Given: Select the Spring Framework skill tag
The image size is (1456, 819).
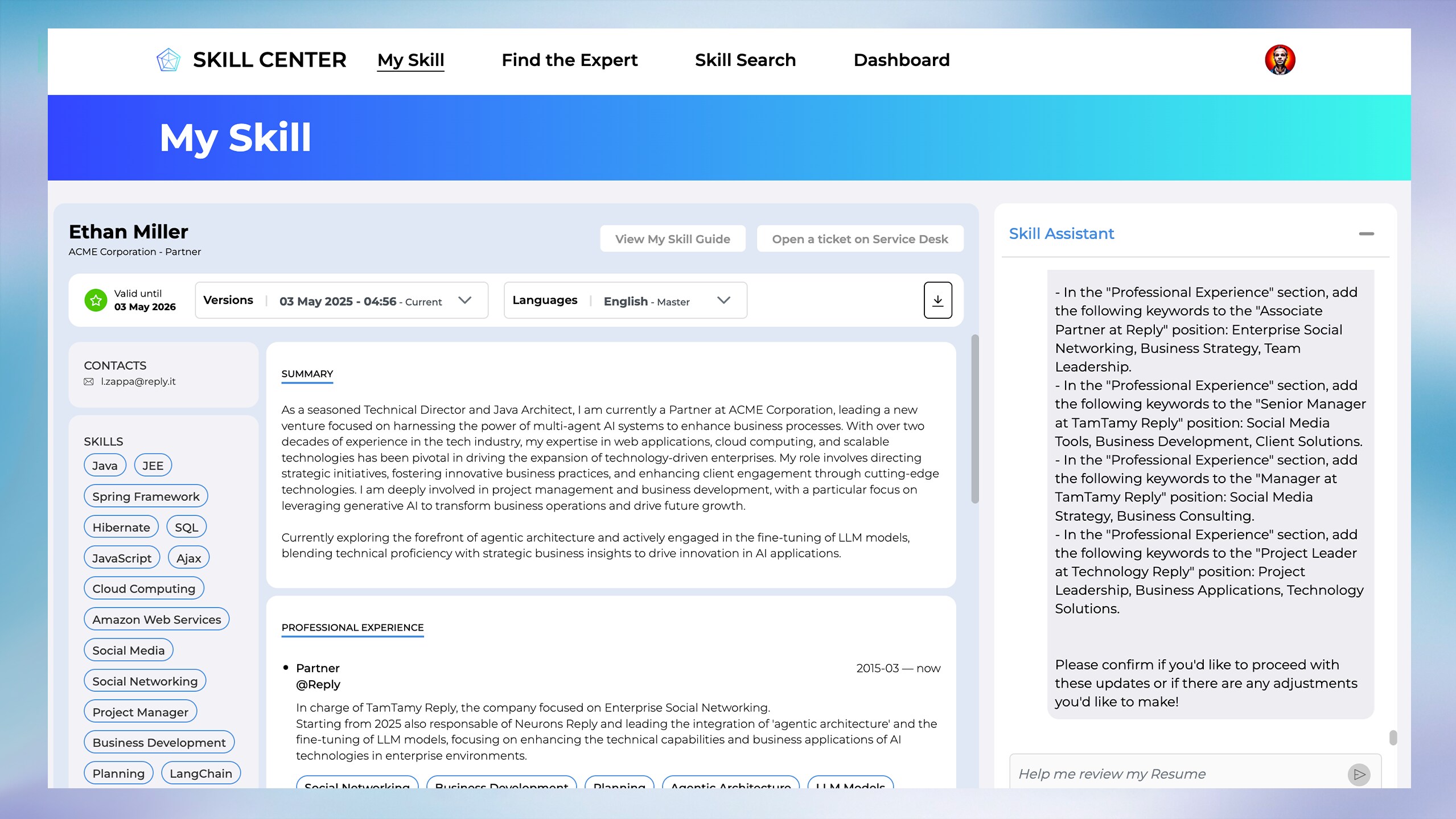Looking at the screenshot, I should 146,496.
